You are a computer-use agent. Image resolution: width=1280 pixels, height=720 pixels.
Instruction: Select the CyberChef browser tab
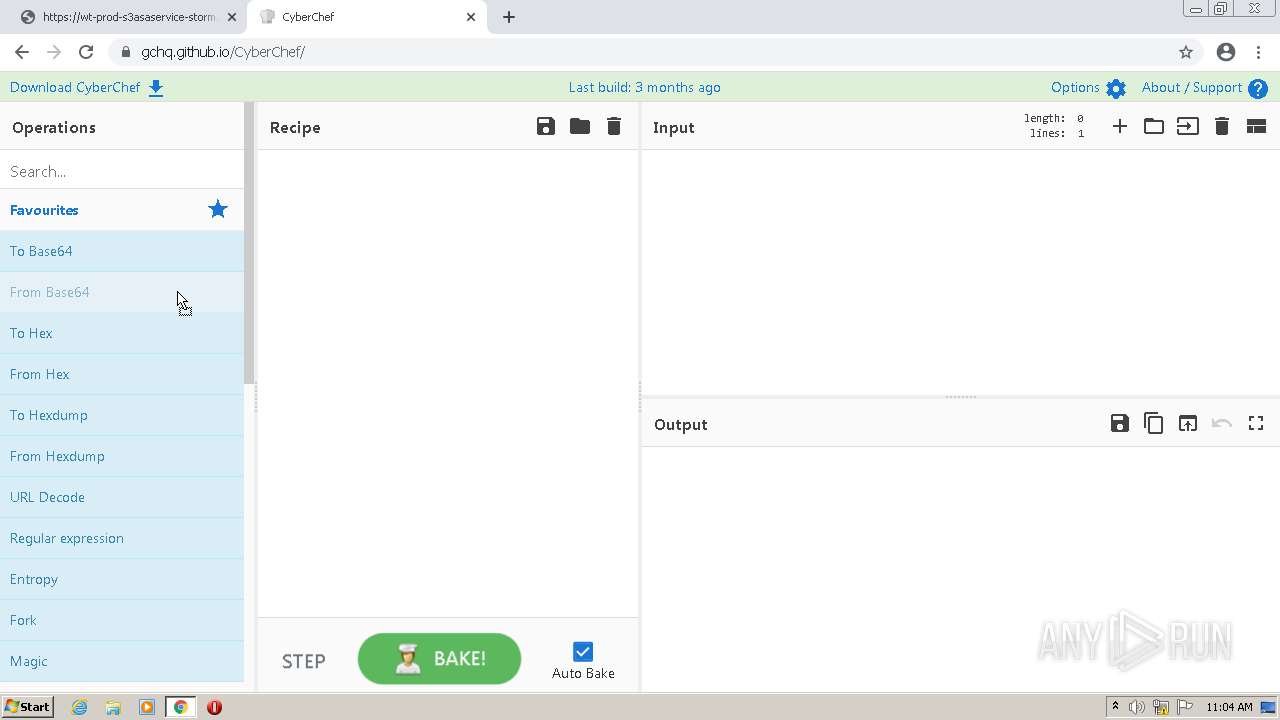tap(368, 17)
